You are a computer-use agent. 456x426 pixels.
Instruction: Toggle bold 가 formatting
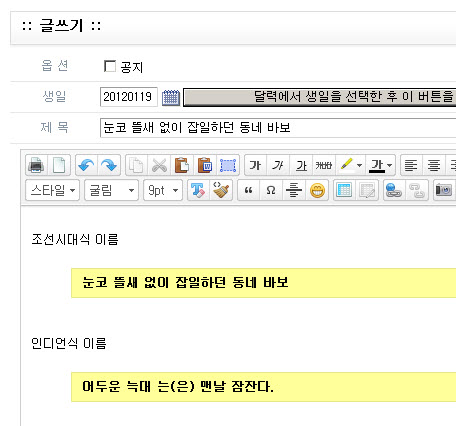tap(255, 165)
